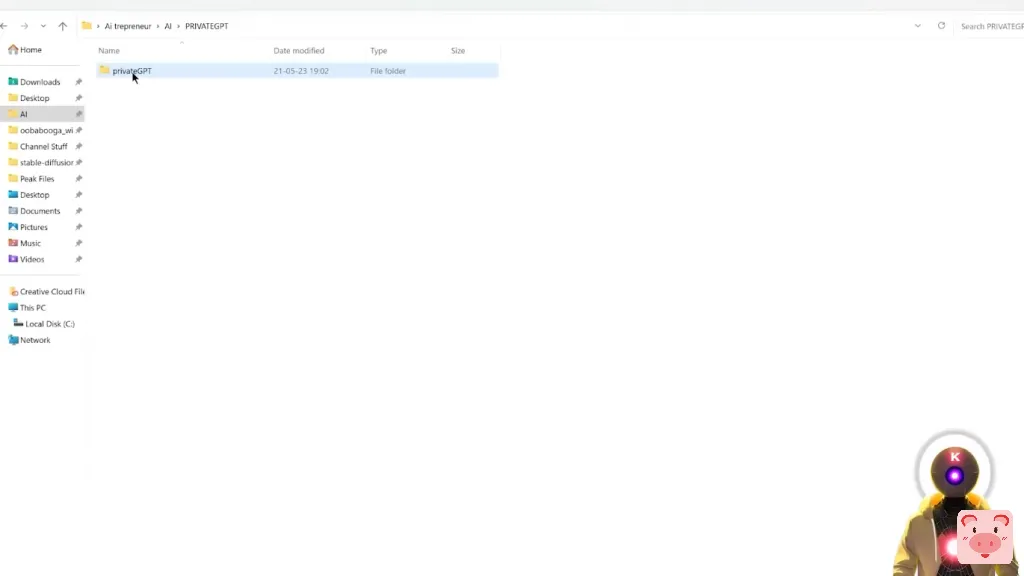Sort by the Type column header

pos(379,50)
